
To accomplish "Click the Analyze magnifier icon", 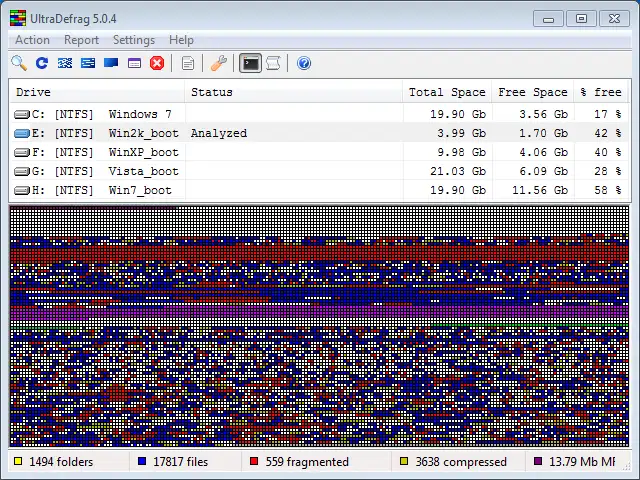I will tap(19, 63).
